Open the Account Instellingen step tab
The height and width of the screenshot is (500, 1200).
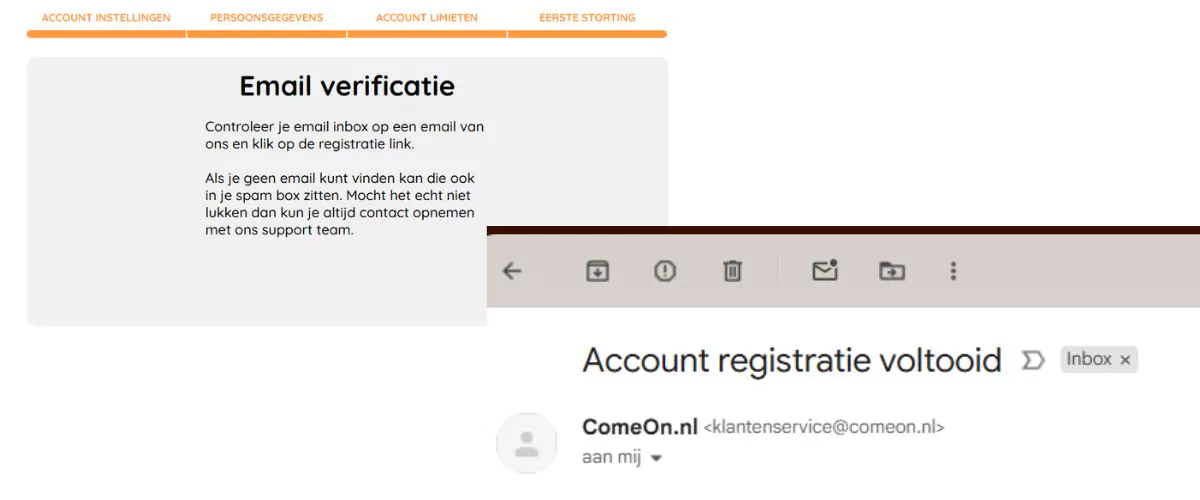coord(106,18)
